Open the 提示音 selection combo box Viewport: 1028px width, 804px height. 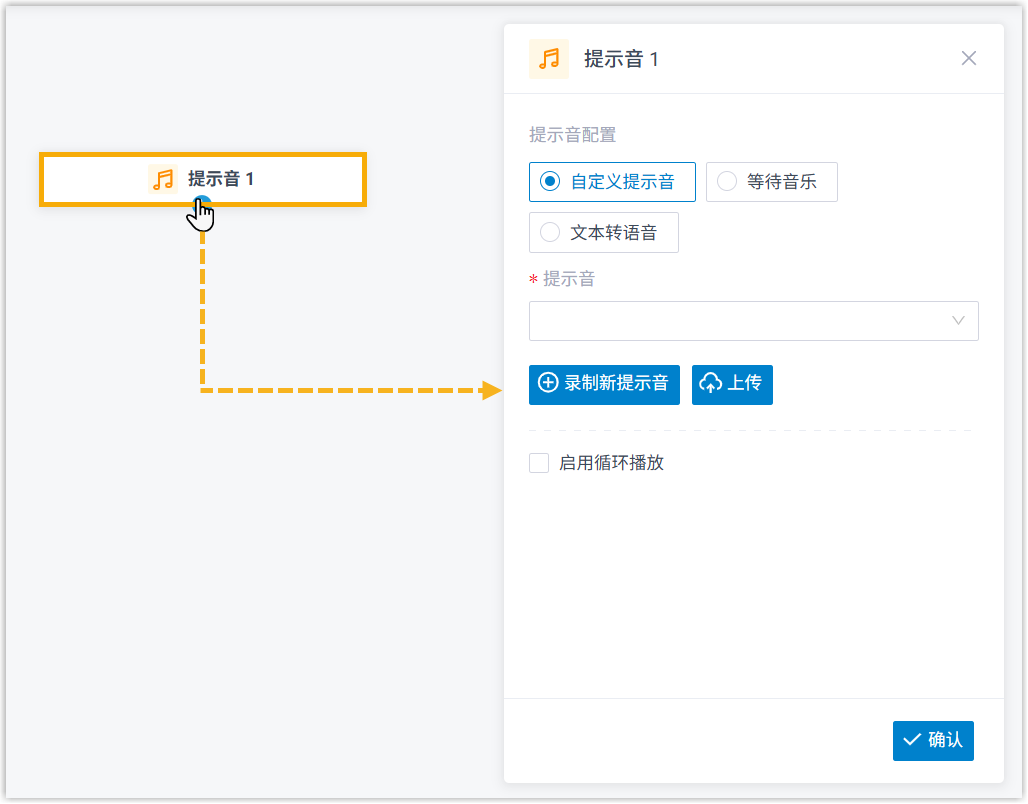click(740, 321)
